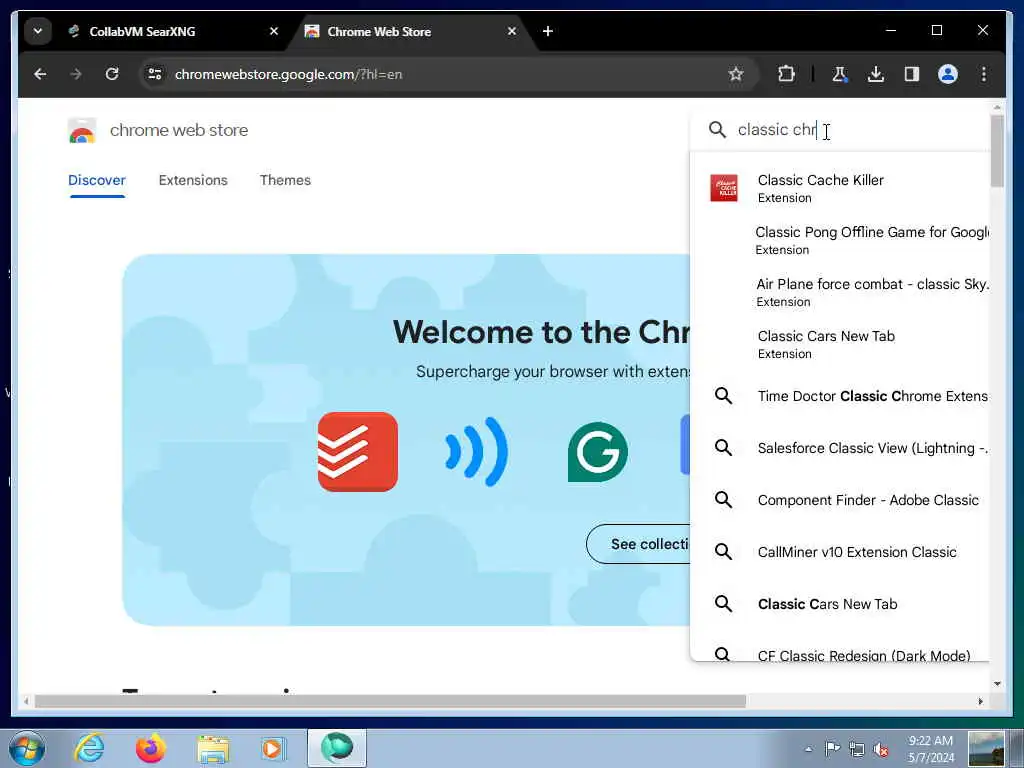Click the Todoist red icon in banner
Image resolution: width=1024 pixels, height=768 pixels.
pyautogui.click(x=357, y=452)
